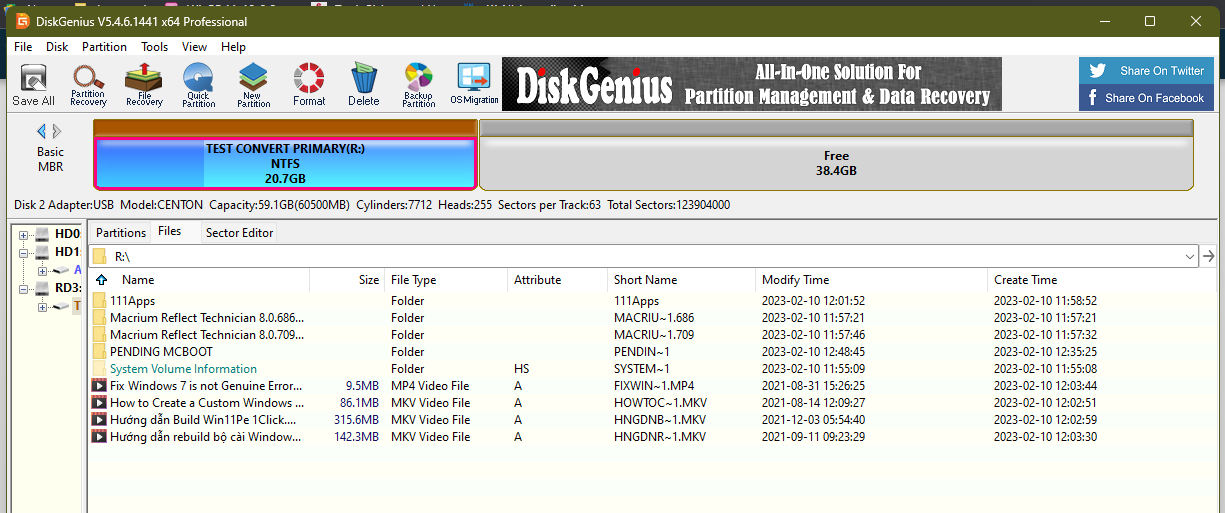
Task: Select the Quick Partition icon
Action: tap(198, 84)
